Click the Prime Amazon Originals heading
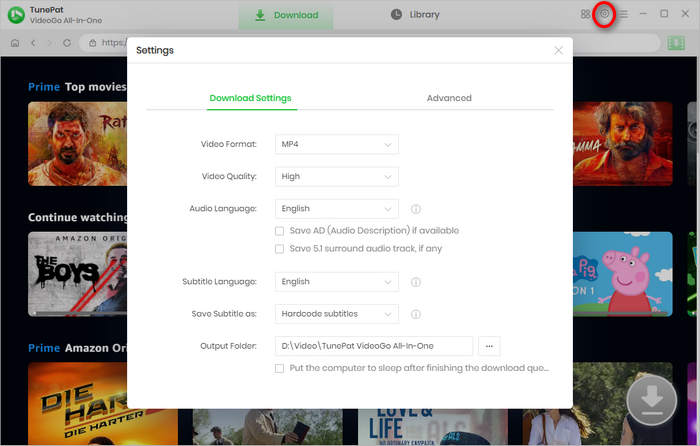Screen dimensions: 700x446 pos(78,348)
